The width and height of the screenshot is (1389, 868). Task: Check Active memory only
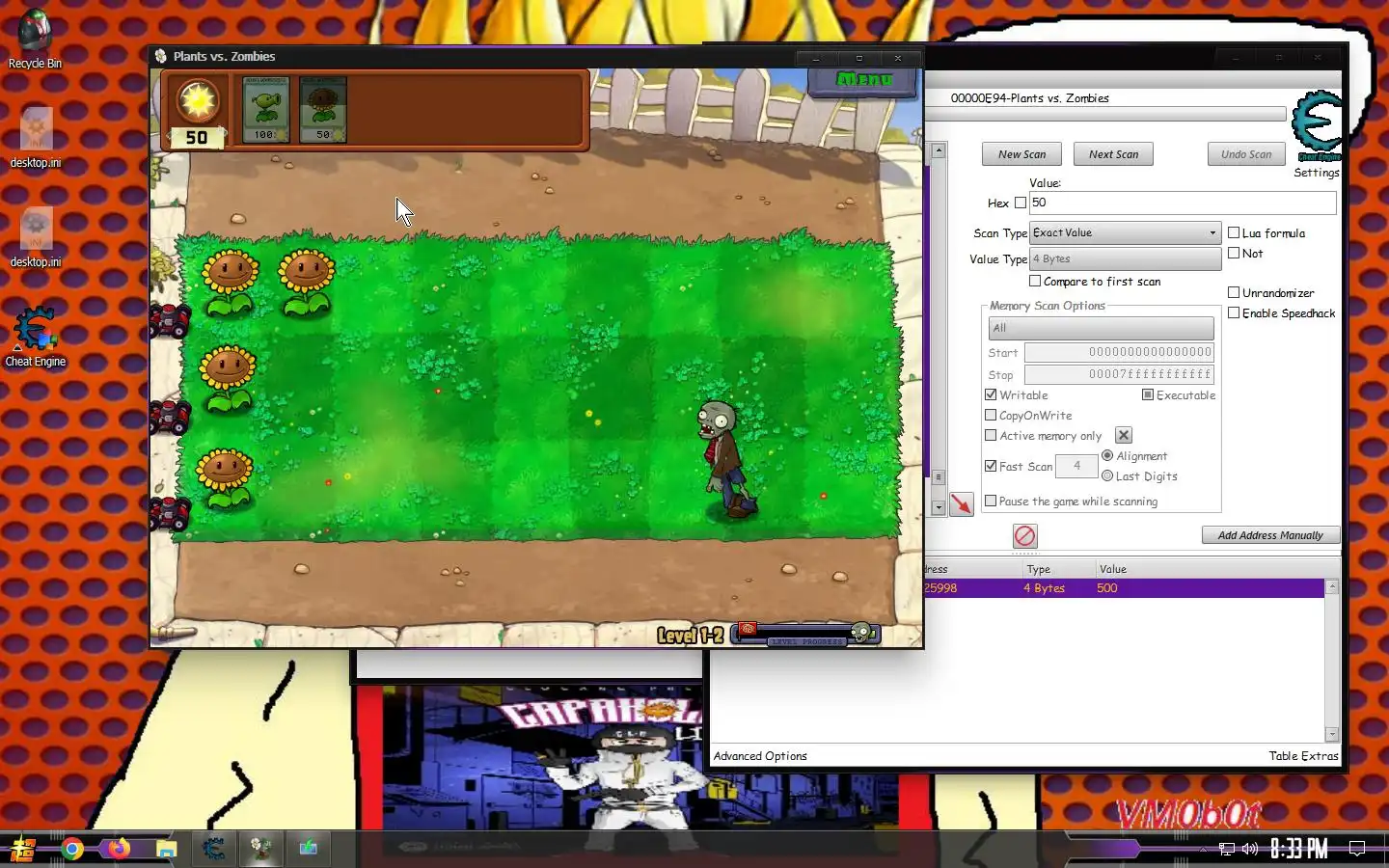[991, 435]
